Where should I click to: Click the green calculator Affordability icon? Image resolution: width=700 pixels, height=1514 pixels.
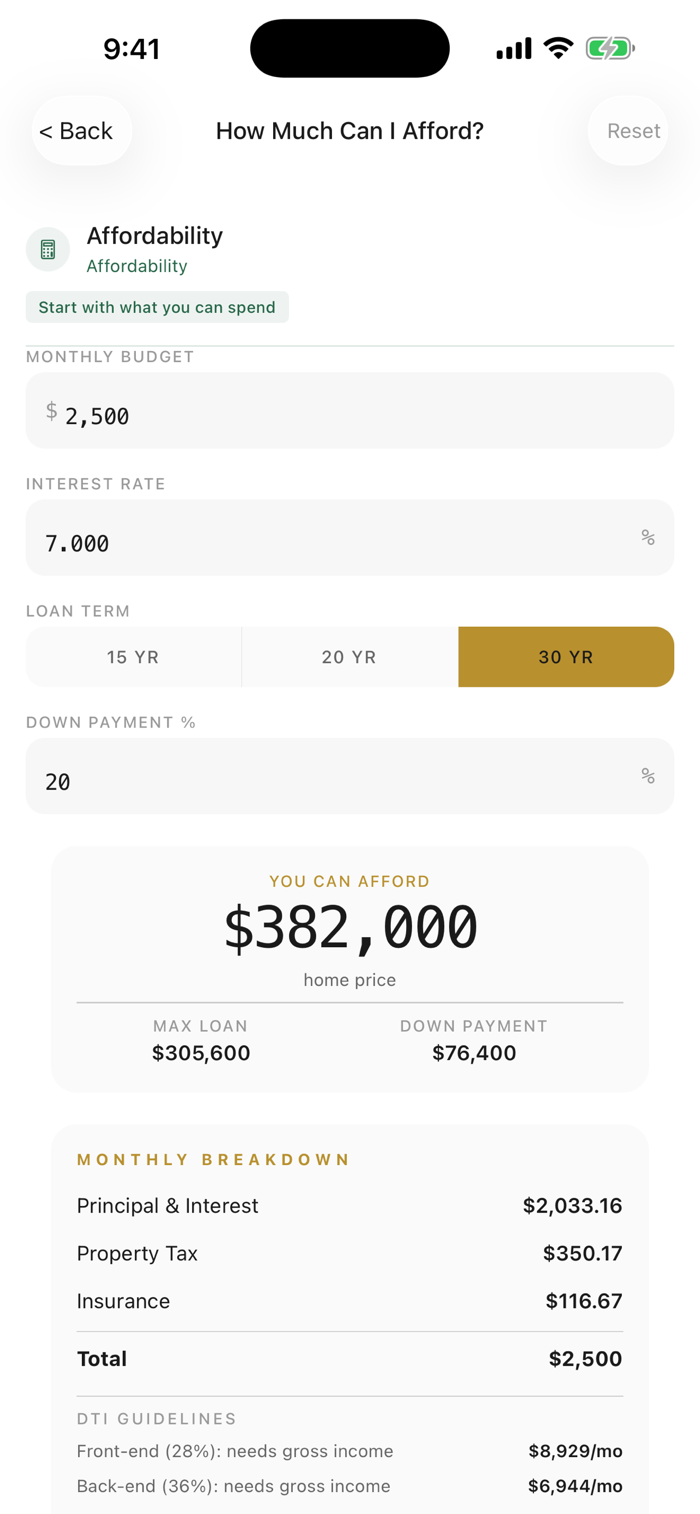point(48,250)
